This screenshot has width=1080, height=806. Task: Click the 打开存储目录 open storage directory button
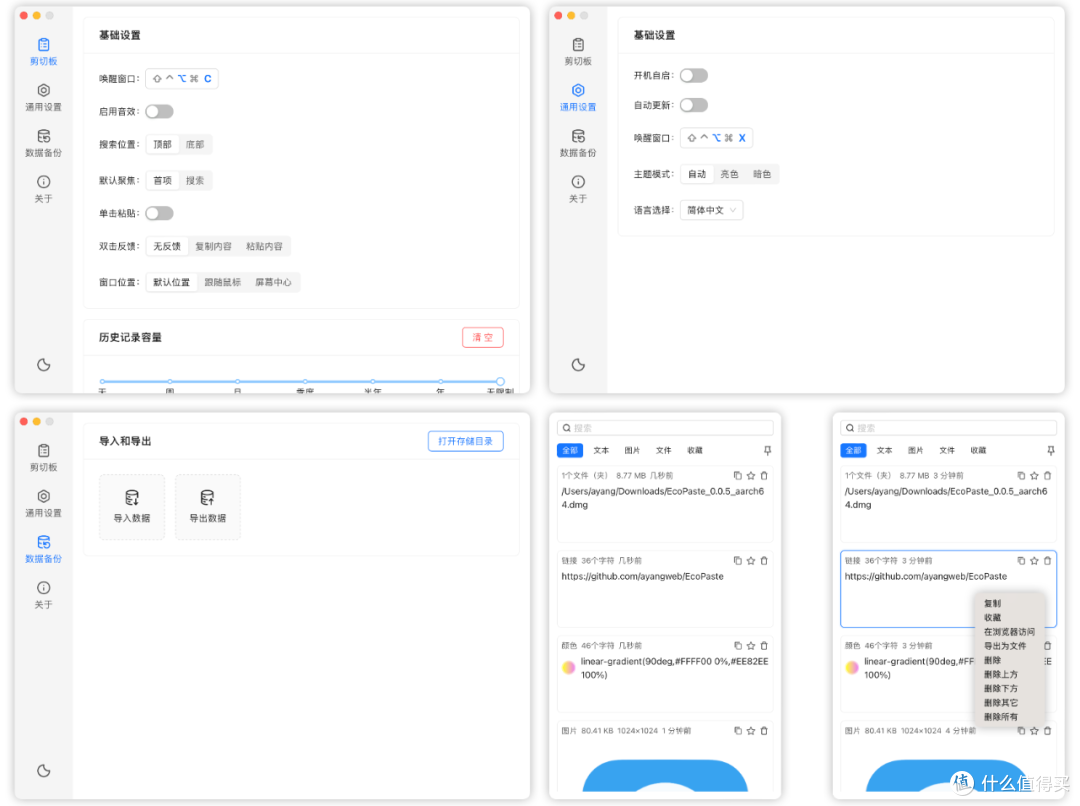coord(465,440)
